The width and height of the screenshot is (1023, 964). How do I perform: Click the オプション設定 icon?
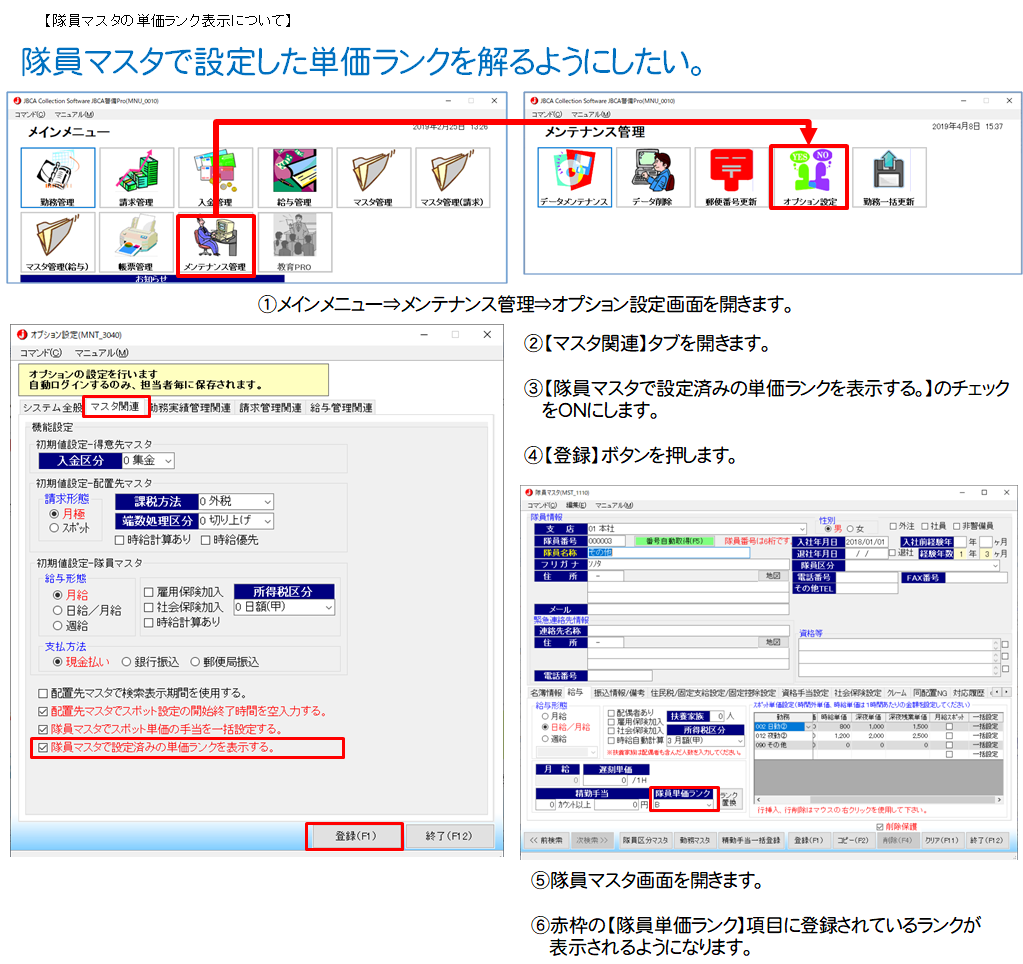(809, 177)
